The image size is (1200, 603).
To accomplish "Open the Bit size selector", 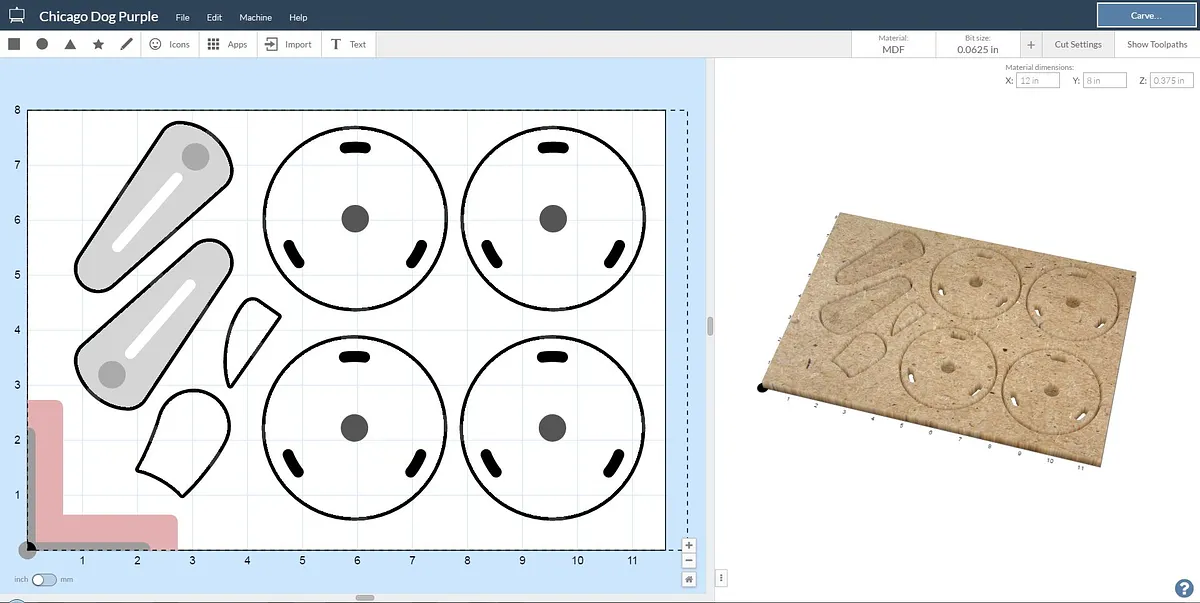I will tap(977, 45).
